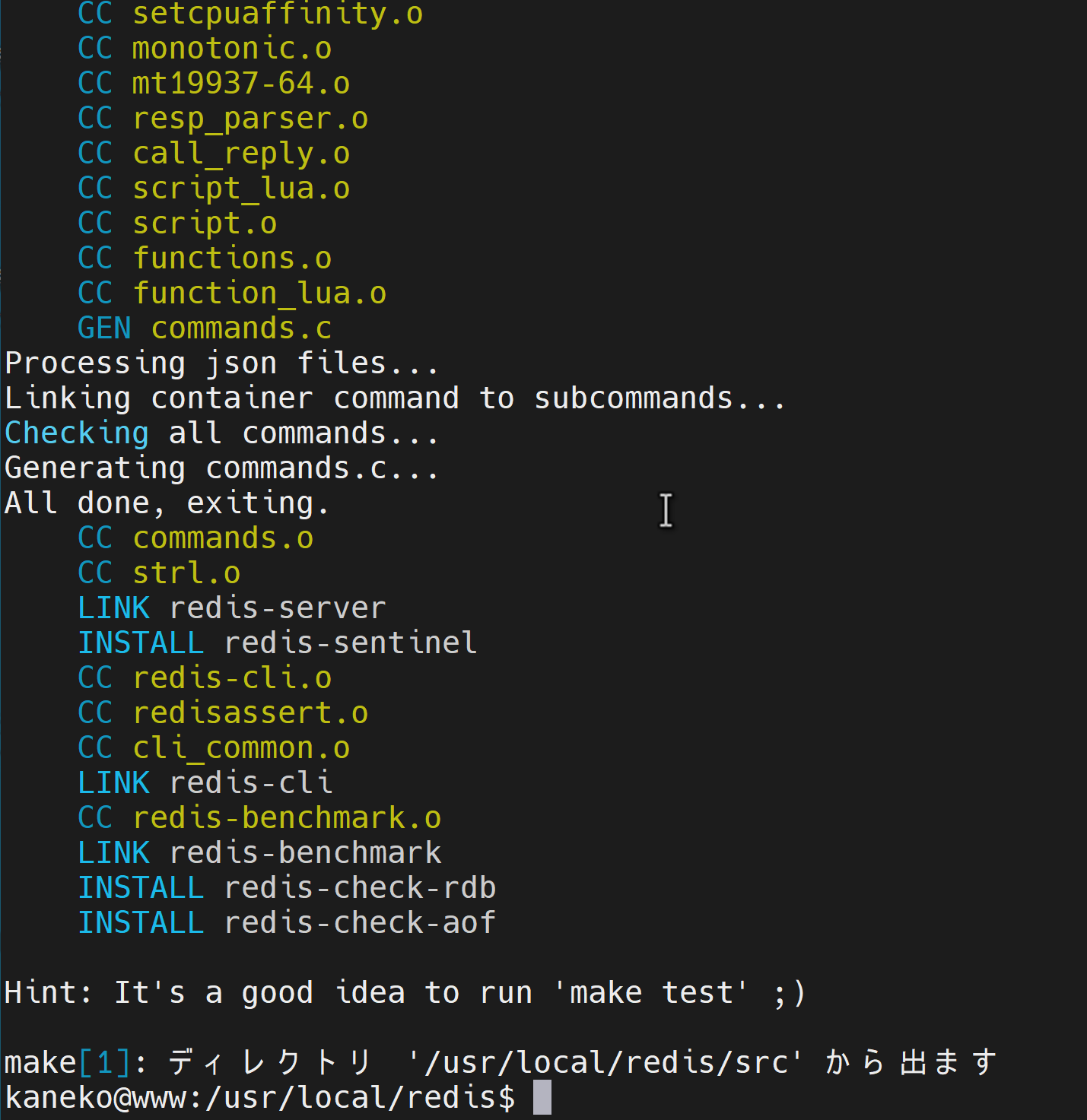The height and width of the screenshot is (1120, 1087).
Task: Click the 'redis-benchmark.o' file name
Action: click(287, 817)
